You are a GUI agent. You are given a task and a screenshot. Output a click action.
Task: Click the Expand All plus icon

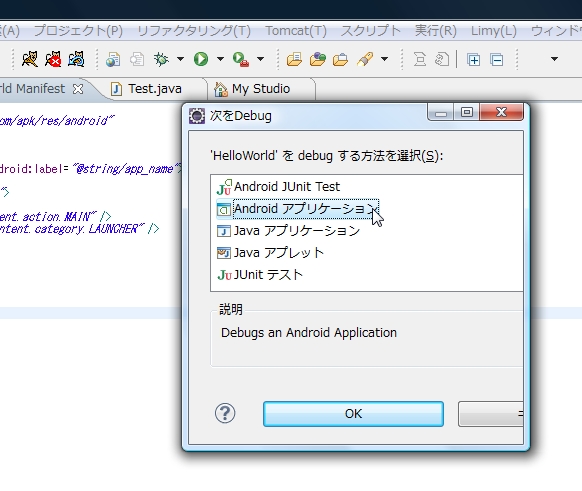(474, 60)
